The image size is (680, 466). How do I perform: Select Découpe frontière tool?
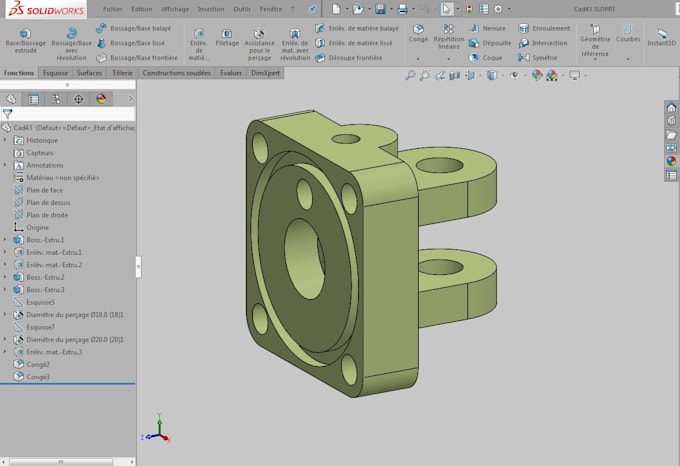(x=349, y=58)
